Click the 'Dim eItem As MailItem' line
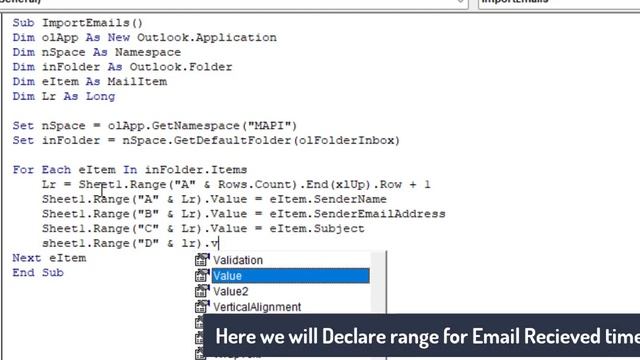Screen dimensions: 640x360 [x=89, y=82]
